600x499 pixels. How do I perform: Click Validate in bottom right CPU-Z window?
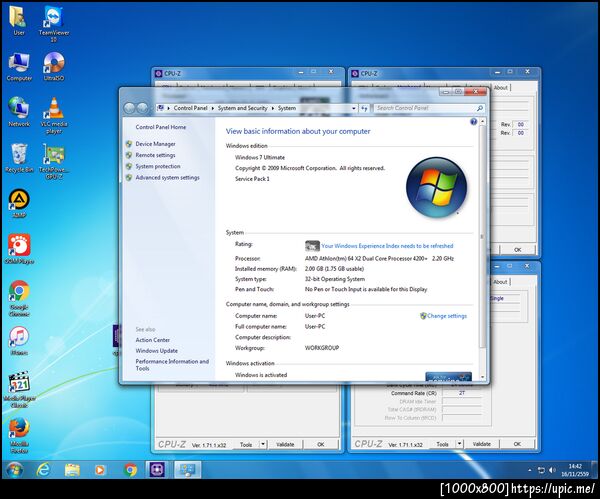point(481,444)
